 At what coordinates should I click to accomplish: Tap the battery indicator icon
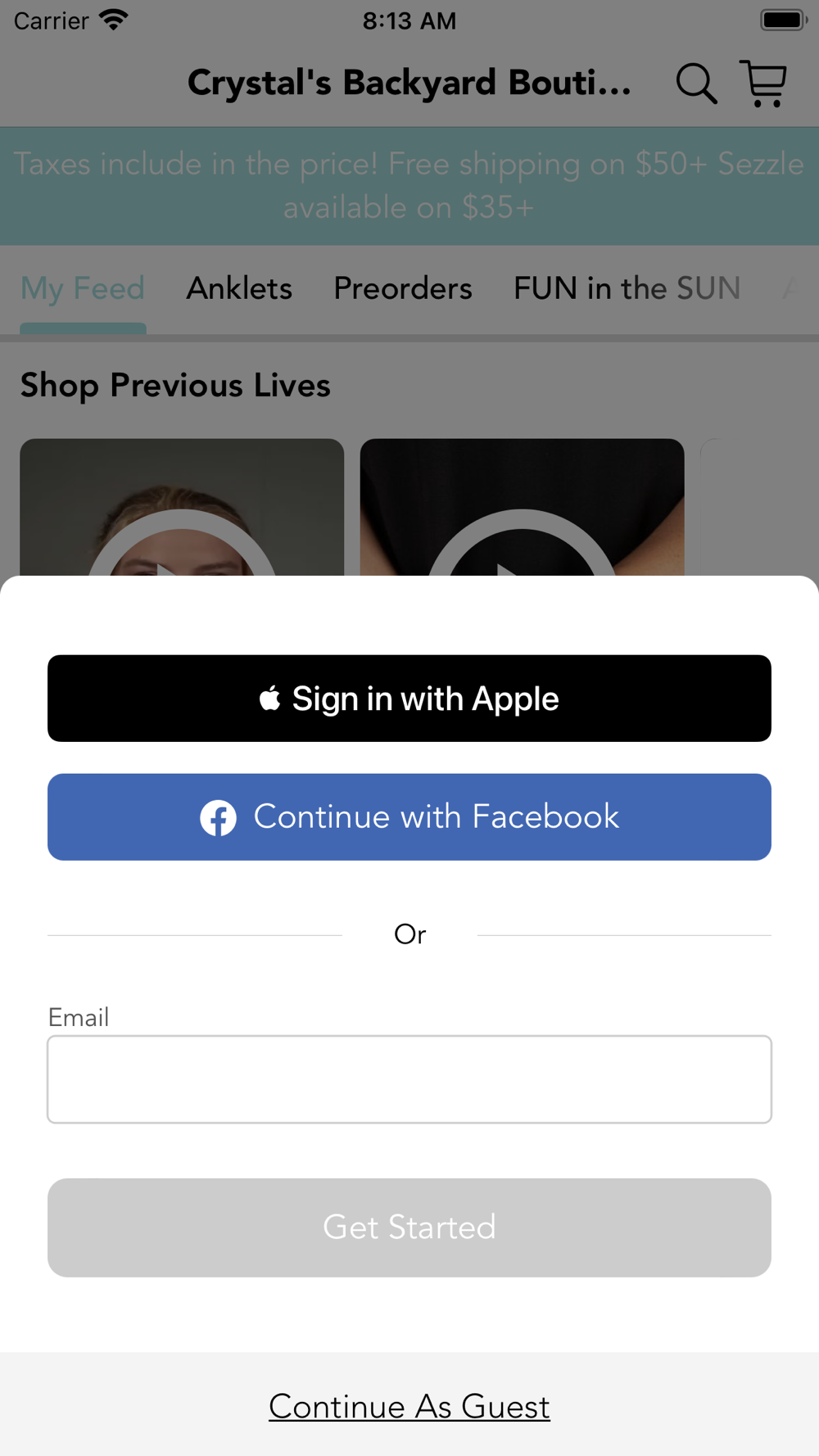pos(784,20)
